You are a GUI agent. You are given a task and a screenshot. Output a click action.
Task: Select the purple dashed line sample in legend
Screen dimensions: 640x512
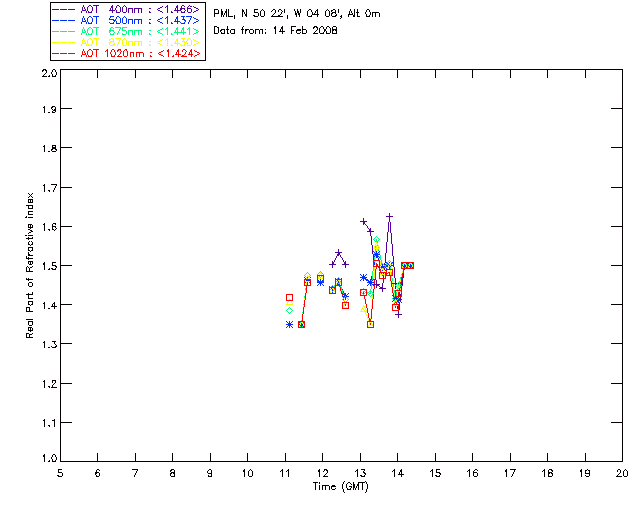click(x=64, y=9)
